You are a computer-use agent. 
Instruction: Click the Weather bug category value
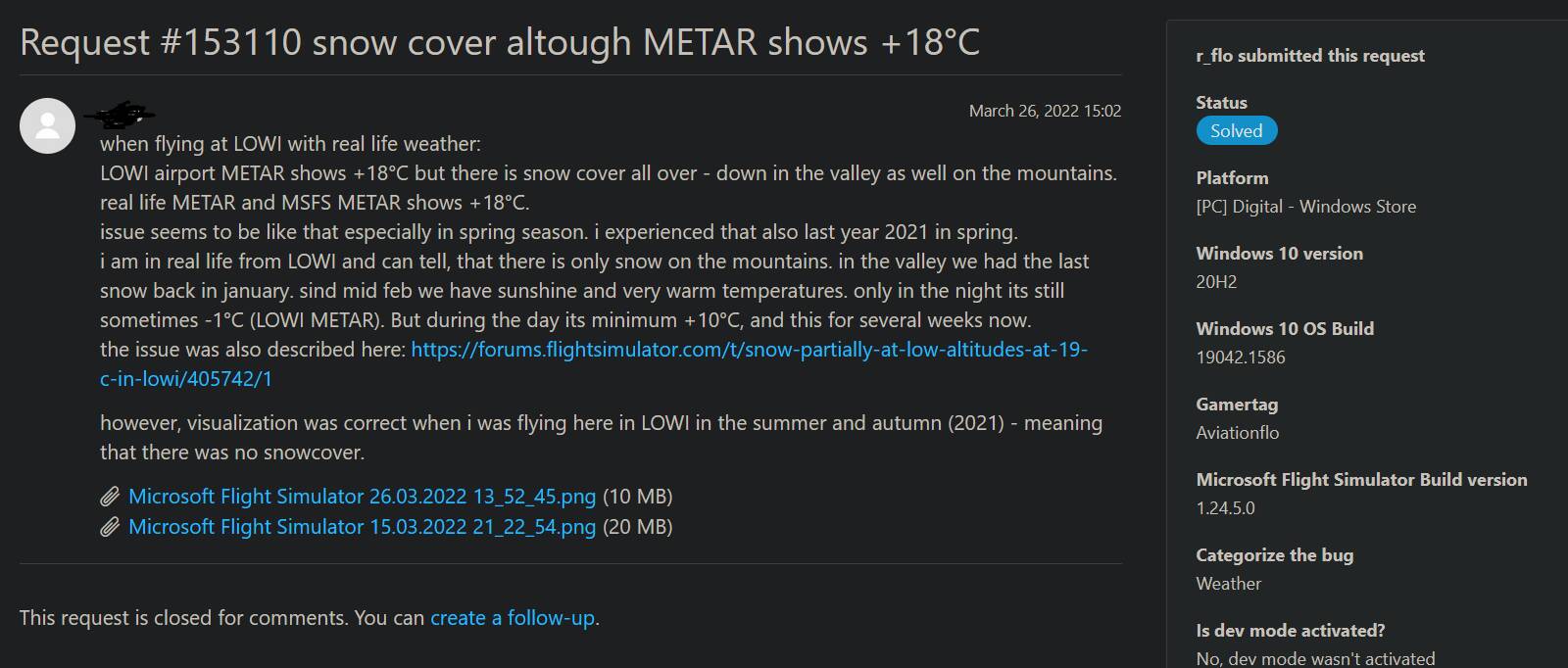(x=1228, y=584)
